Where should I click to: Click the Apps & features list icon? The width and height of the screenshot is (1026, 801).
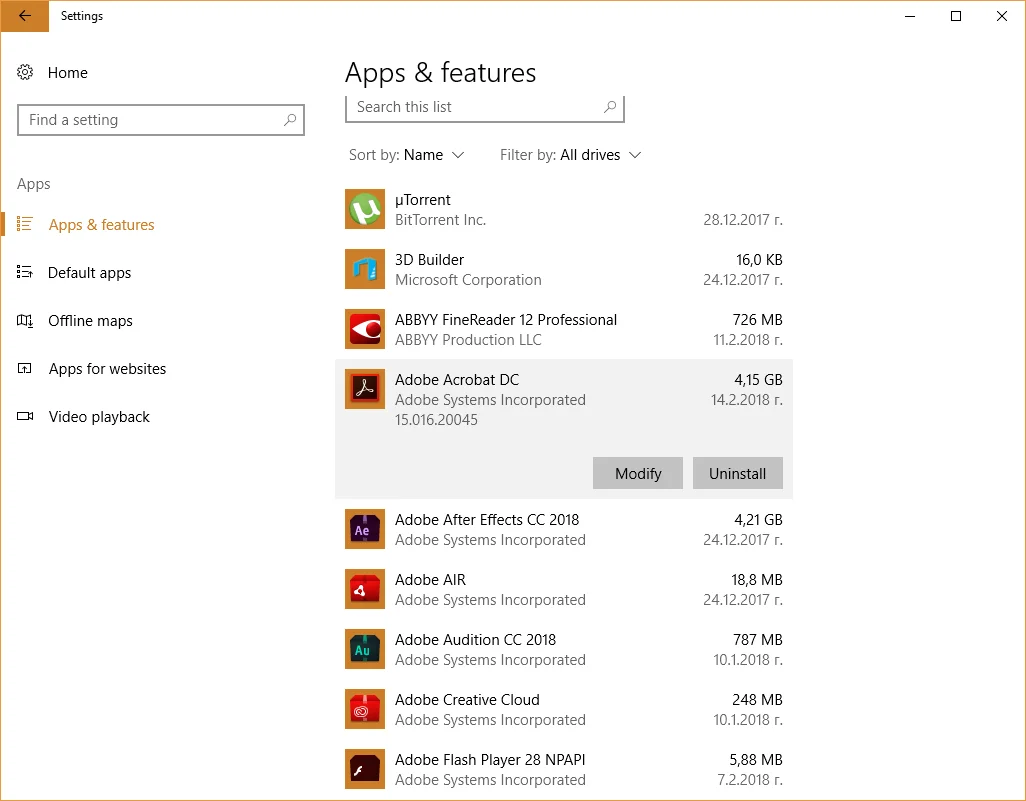click(x=25, y=224)
